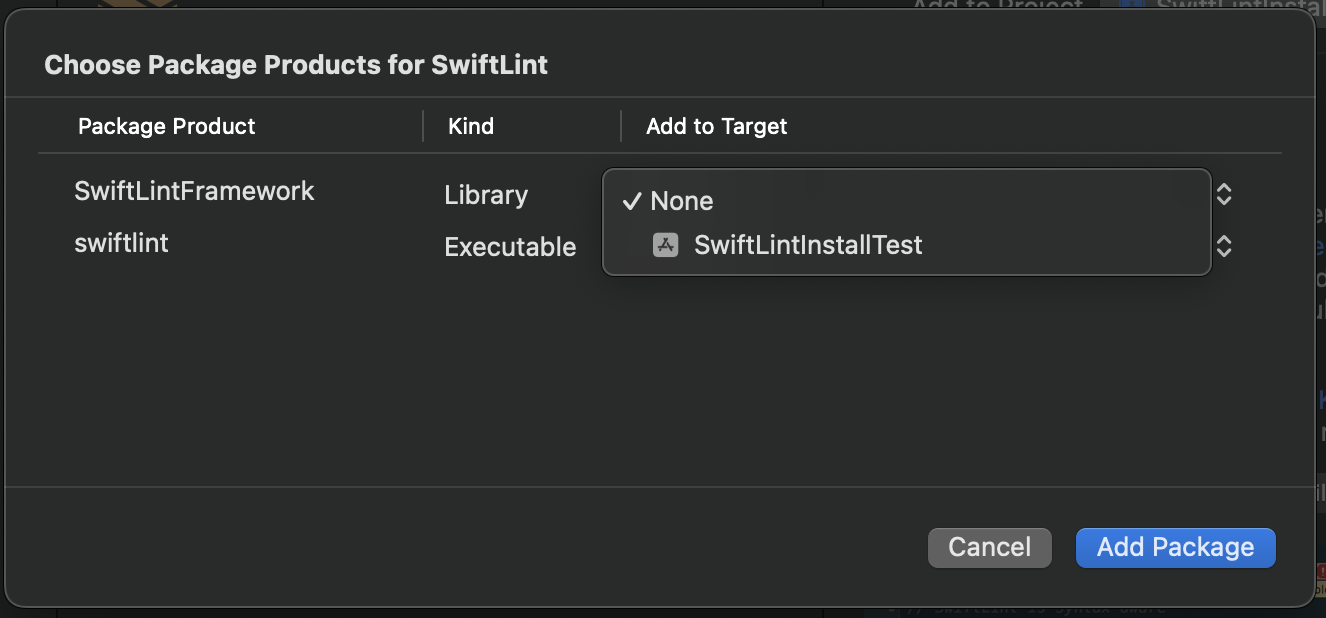Click the Add to Target column header
1326x618 pixels.
(x=717, y=126)
